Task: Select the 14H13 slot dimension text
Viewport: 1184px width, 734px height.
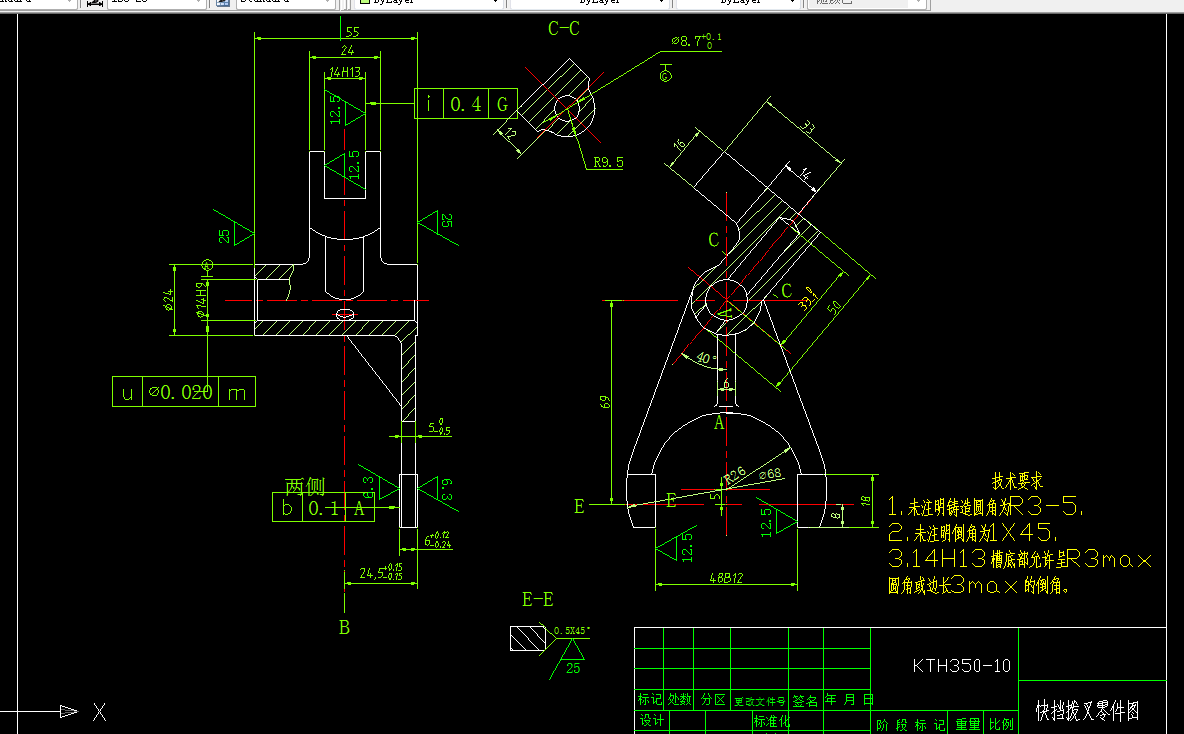Action: point(344,72)
